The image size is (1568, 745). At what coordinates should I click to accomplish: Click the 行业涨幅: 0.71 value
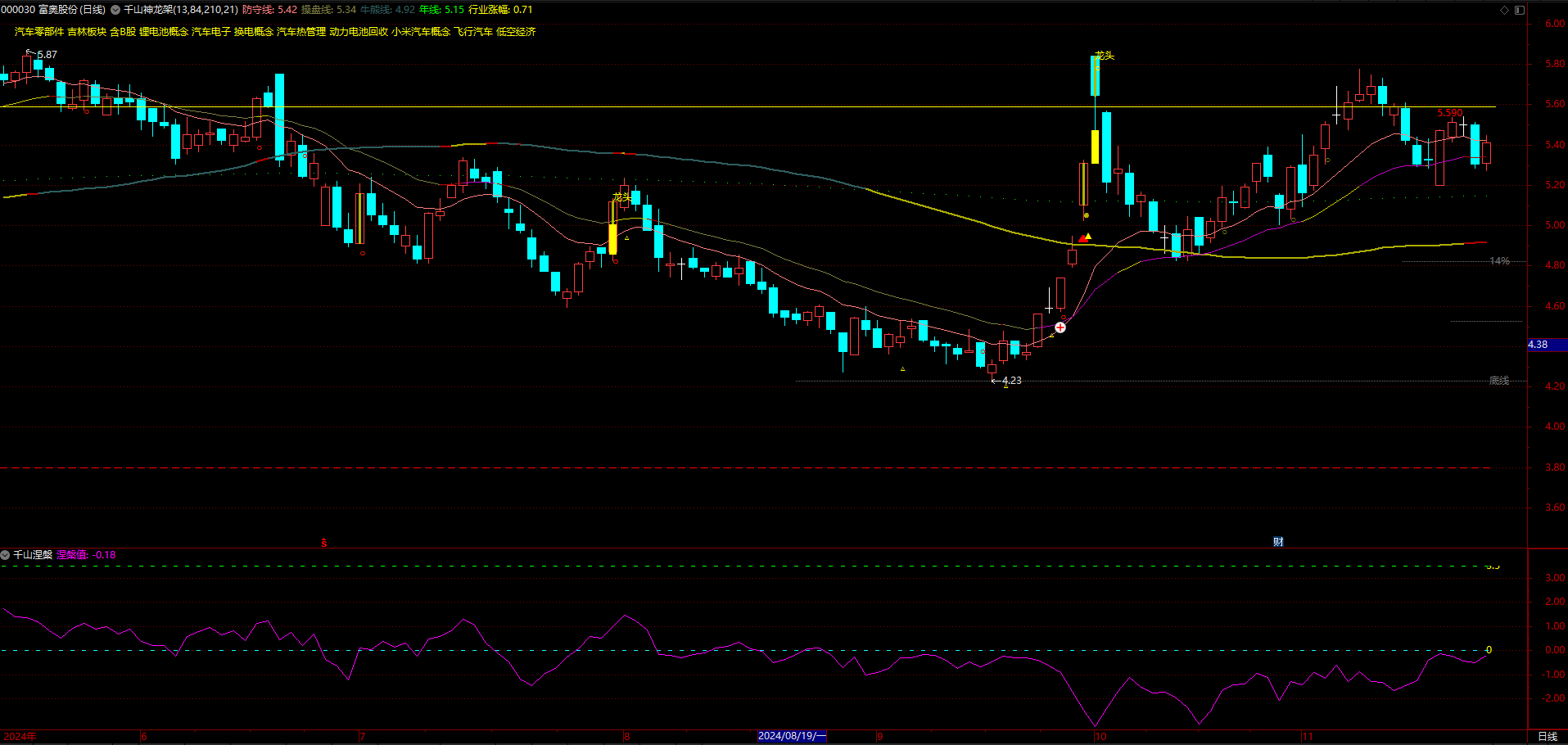click(500, 10)
